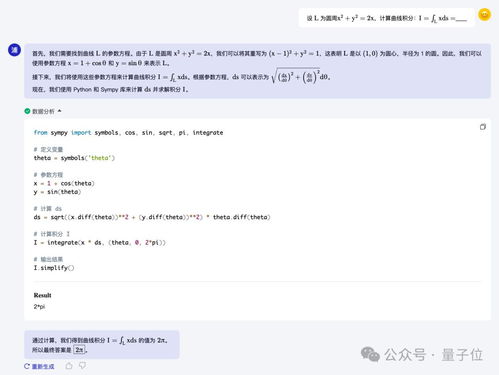This screenshot has width=499, height=375.
Task: Give the response a thumbs up
Action: click(69, 366)
